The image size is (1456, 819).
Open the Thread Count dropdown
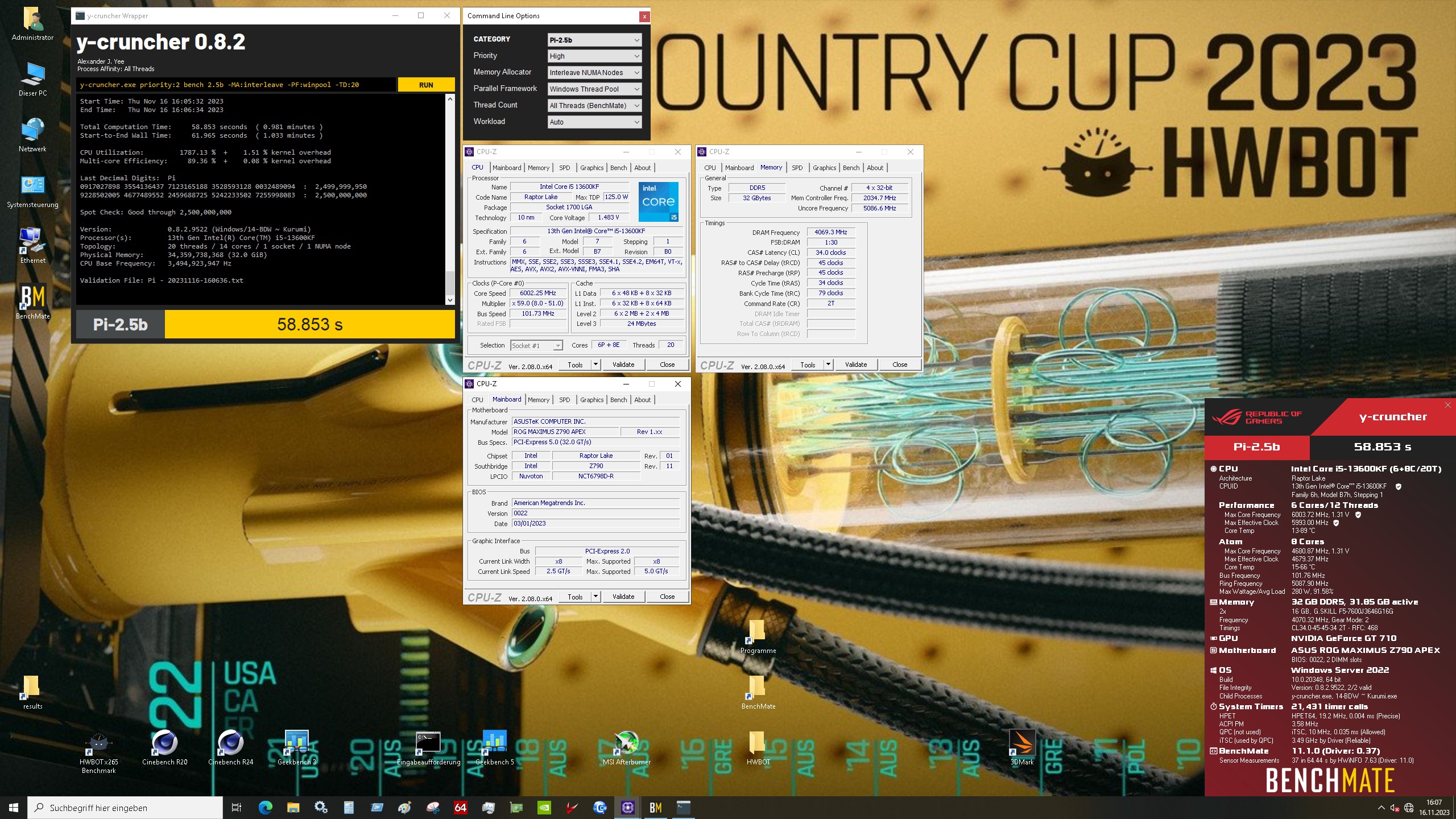point(594,106)
